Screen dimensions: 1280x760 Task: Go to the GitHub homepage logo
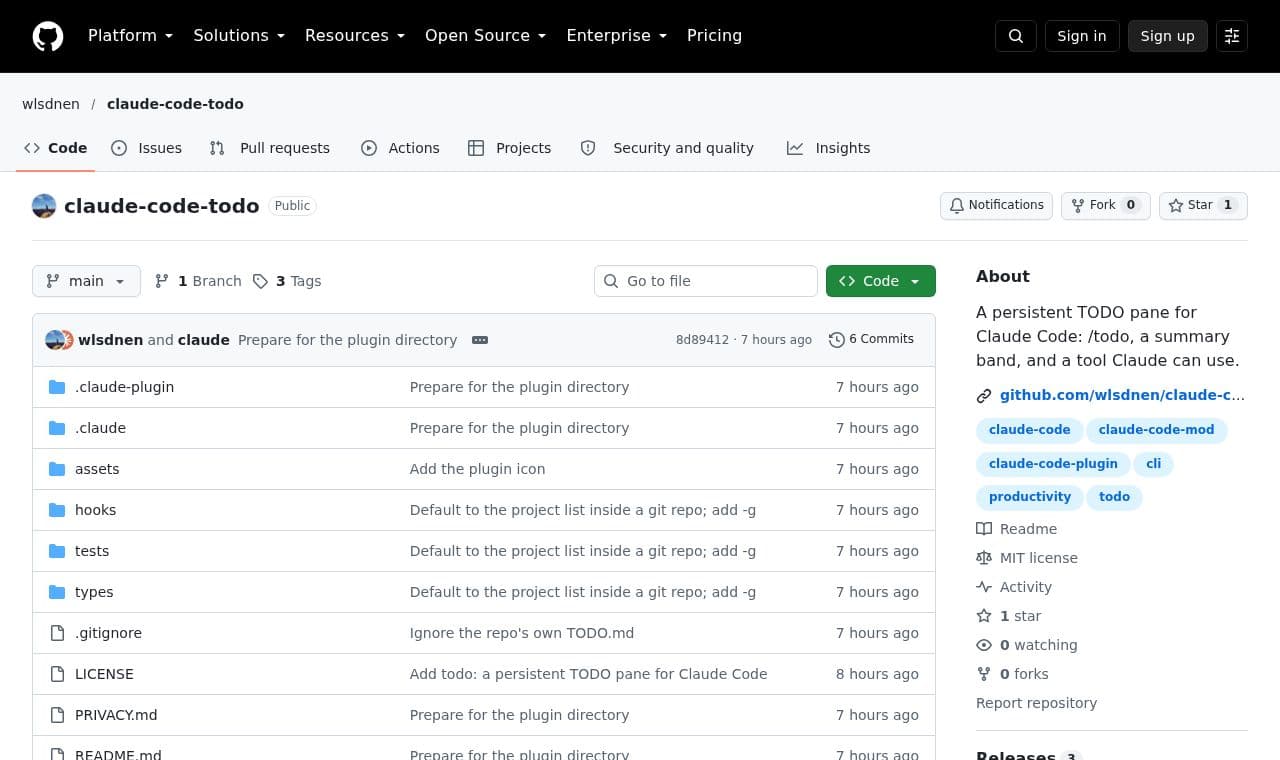48,36
